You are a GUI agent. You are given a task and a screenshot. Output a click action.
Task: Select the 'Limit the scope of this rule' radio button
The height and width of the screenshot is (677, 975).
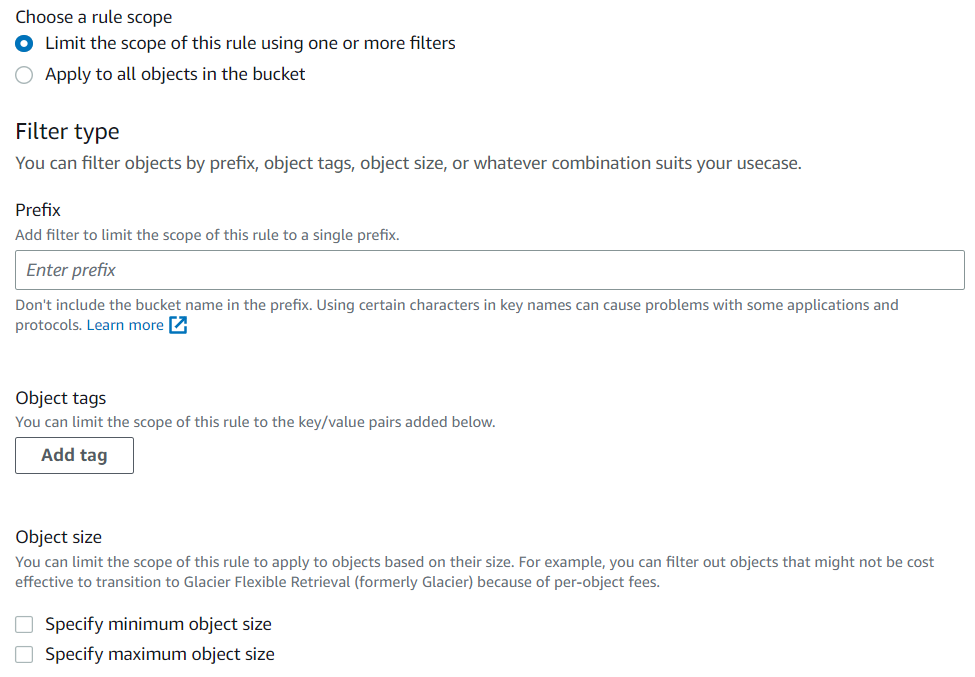pyautogui.click(x=24, y=44)
